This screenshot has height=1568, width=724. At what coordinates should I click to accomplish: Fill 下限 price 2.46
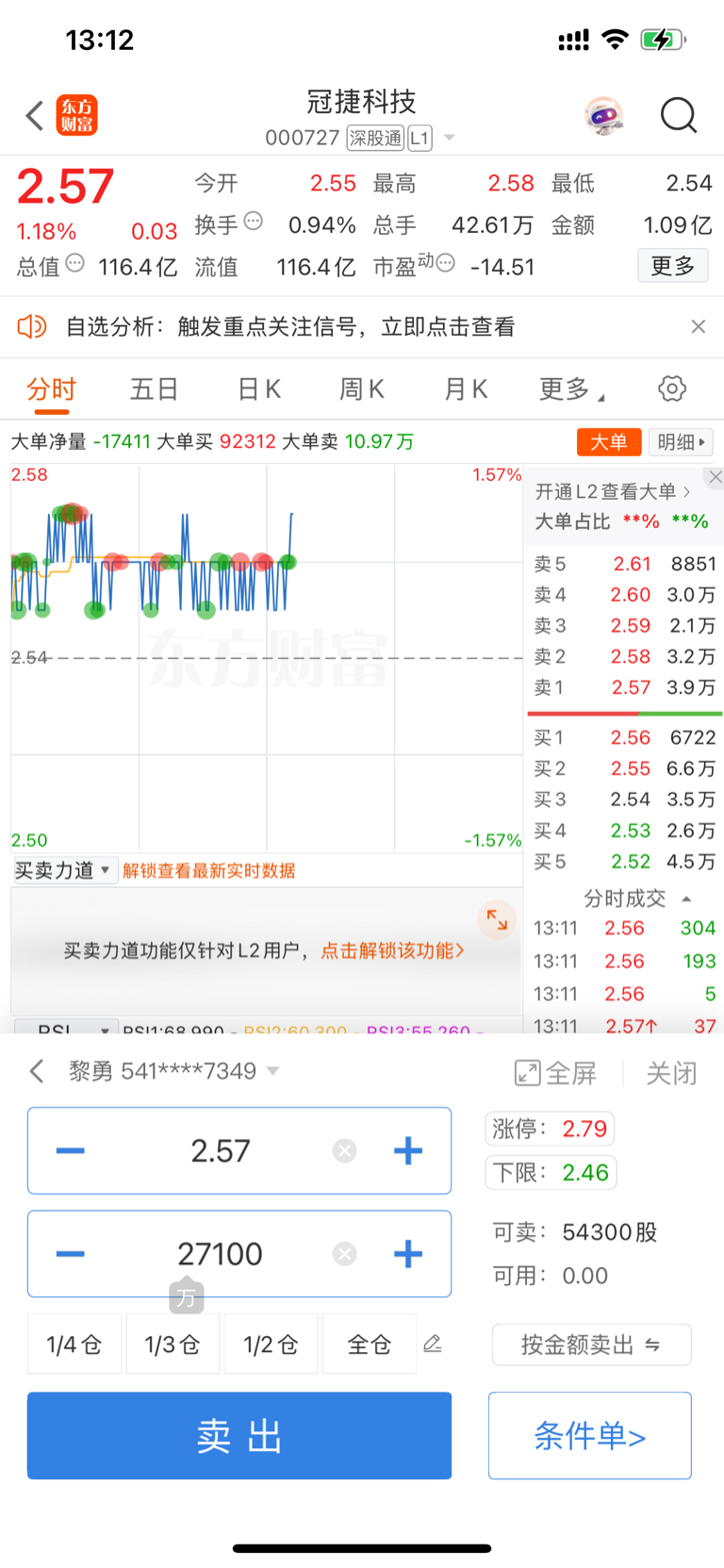(551, 1173)
